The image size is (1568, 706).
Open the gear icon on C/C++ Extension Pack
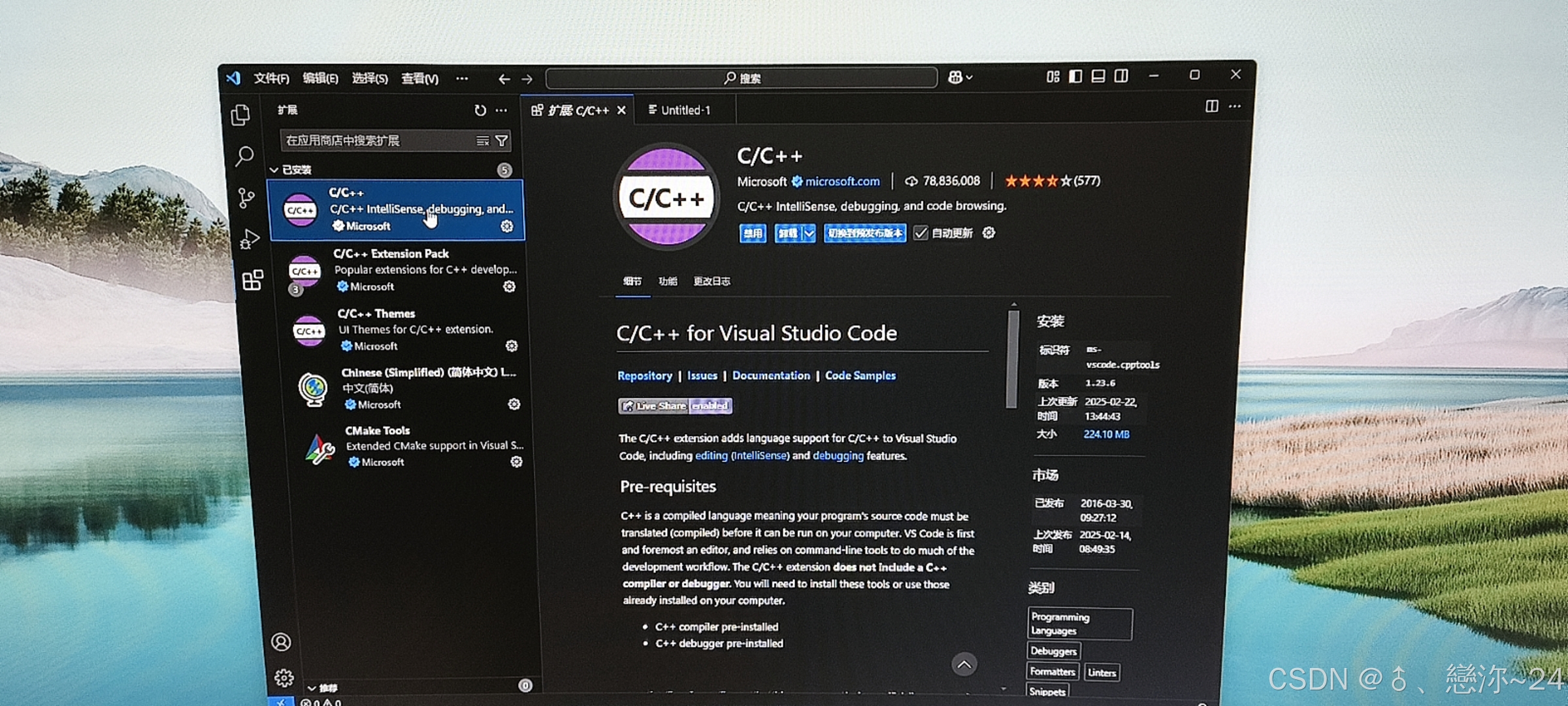click(509, 286)
